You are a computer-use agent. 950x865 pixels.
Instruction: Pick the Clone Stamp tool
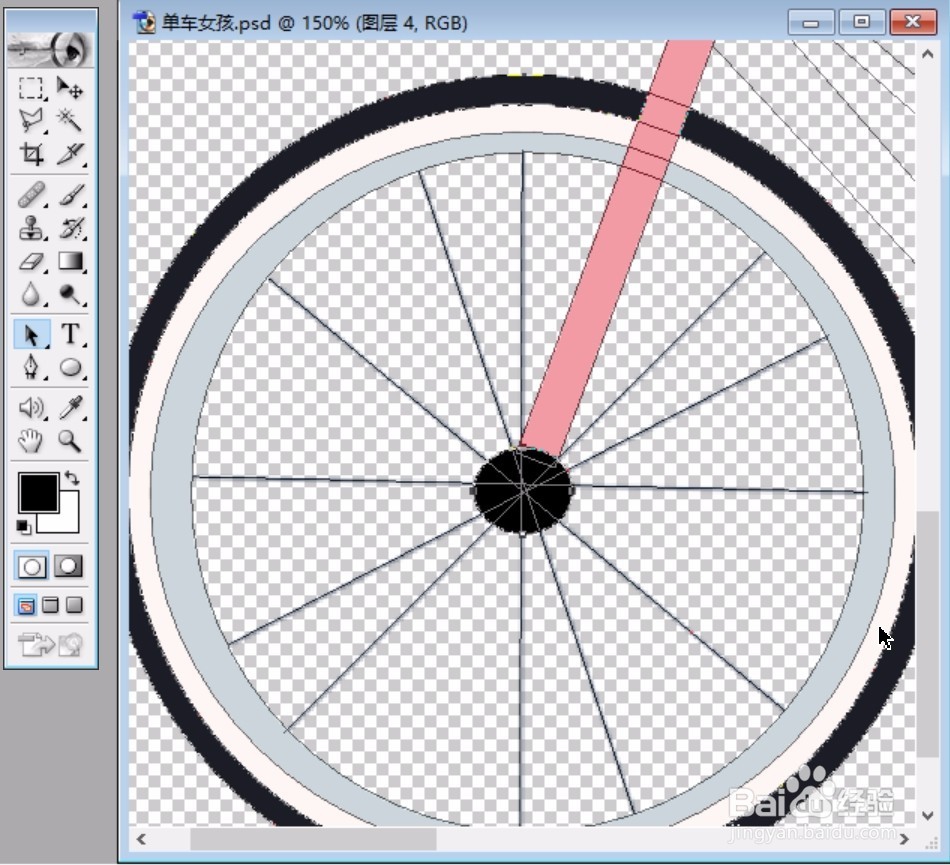[x=31, y=228]
